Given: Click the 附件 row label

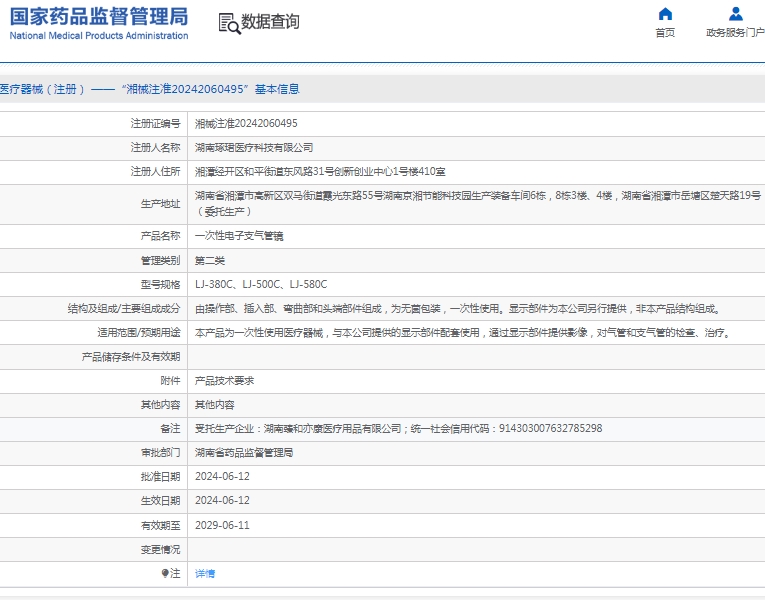Looking at the screenshot, I should (170, 380).
